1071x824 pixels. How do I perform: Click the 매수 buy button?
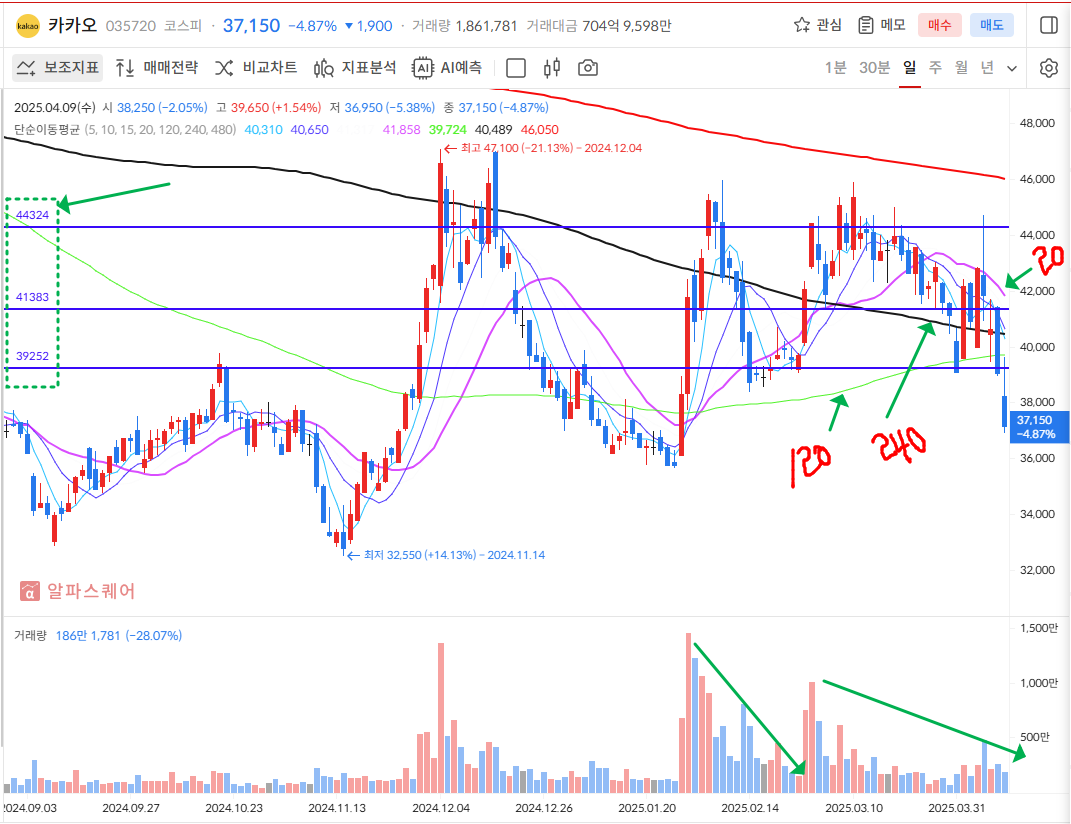(x=939, y=25)
